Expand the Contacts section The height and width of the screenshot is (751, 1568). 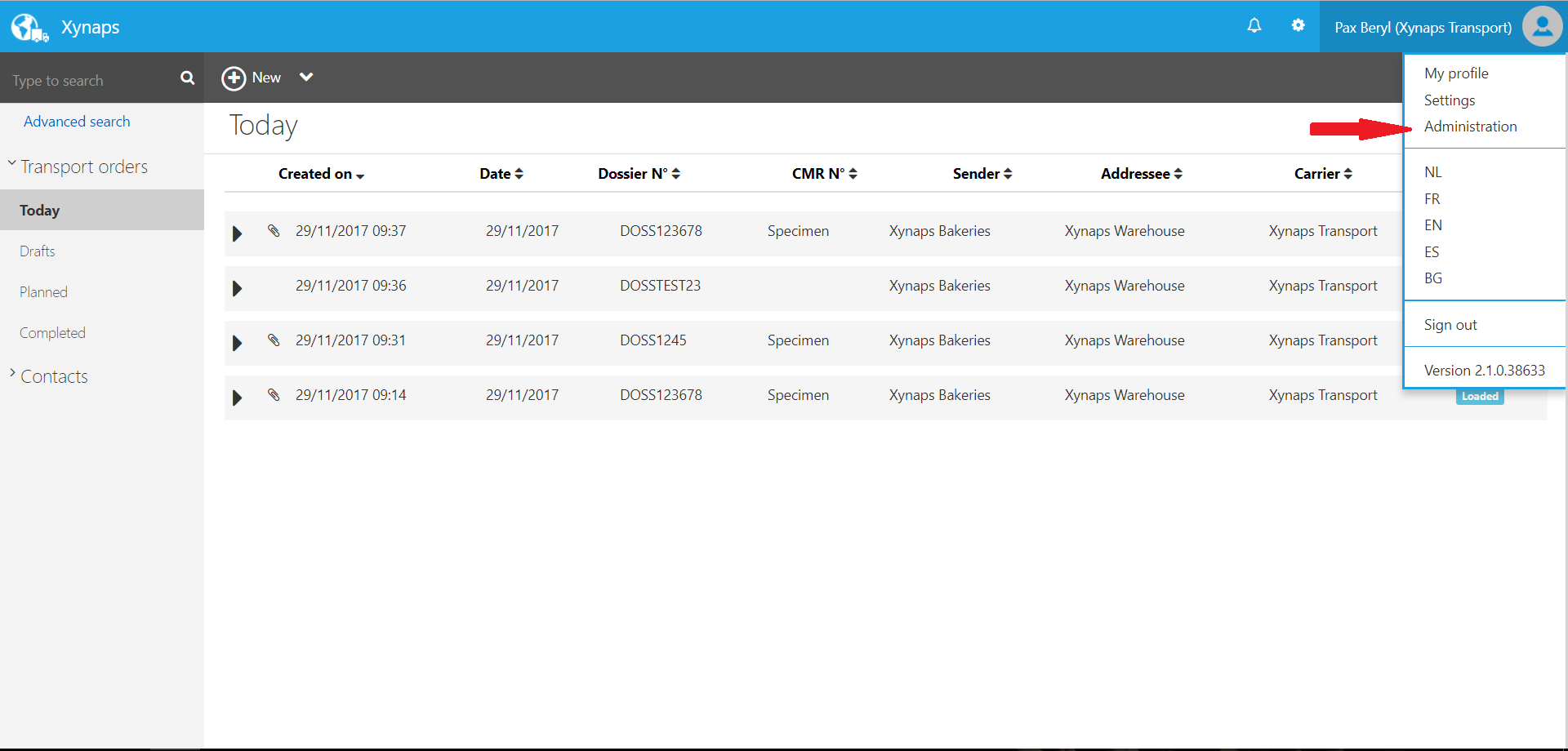11,375
